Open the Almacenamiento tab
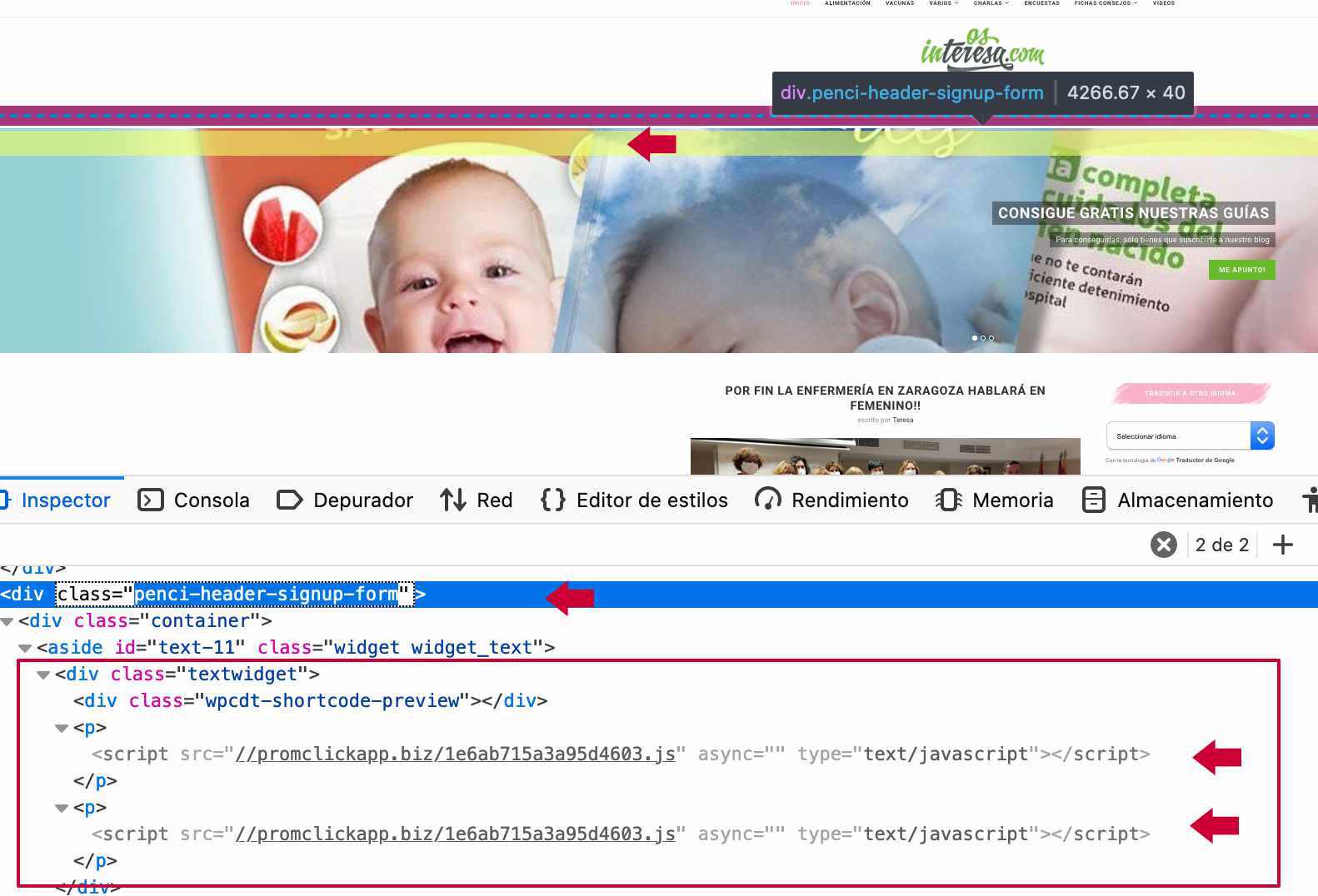Viewport: 1318px width, 896px height. pyautogui.click(x=1177, y=500)
